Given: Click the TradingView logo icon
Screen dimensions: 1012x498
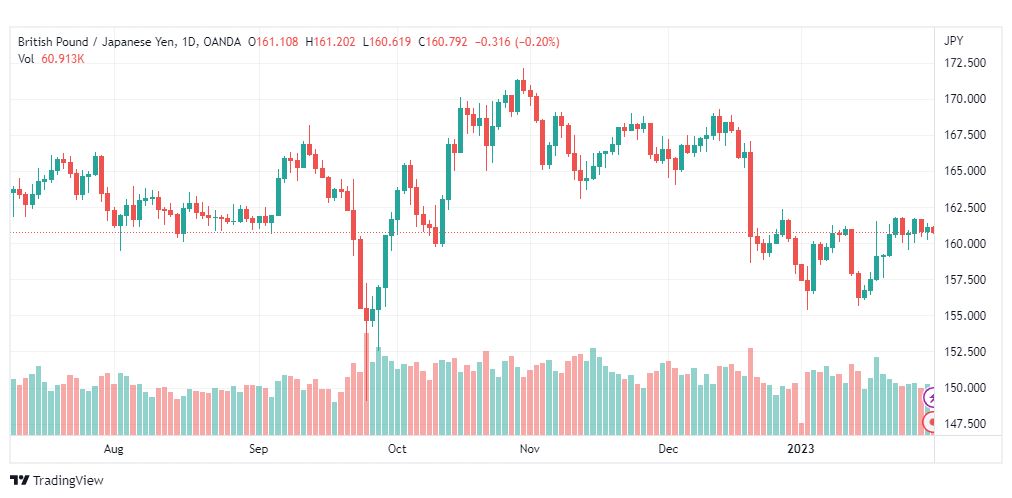Looking at the screenshot, I should (20, 481).
